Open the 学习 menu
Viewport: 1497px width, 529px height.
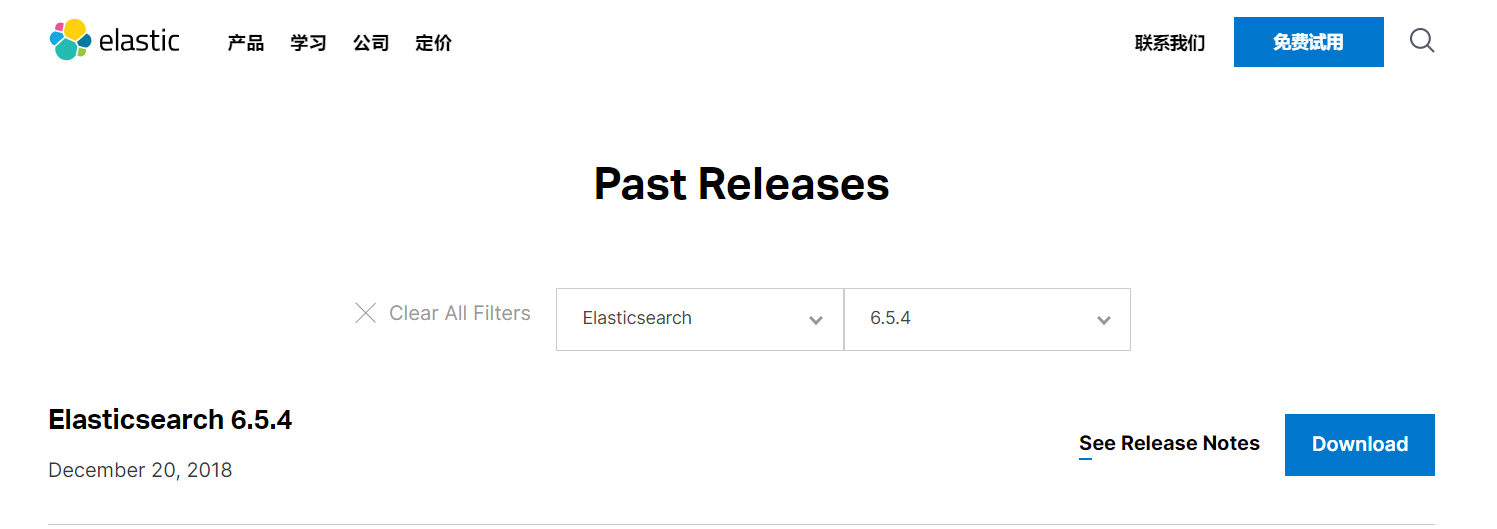pos(309,43)
